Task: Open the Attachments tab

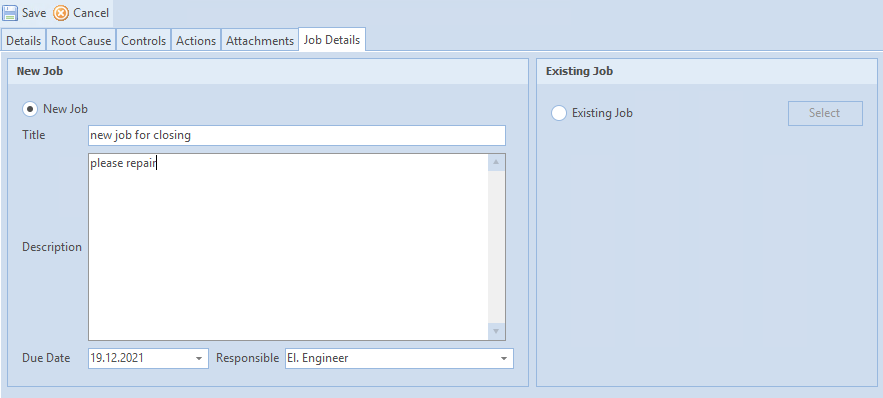Action: point(260,41)
